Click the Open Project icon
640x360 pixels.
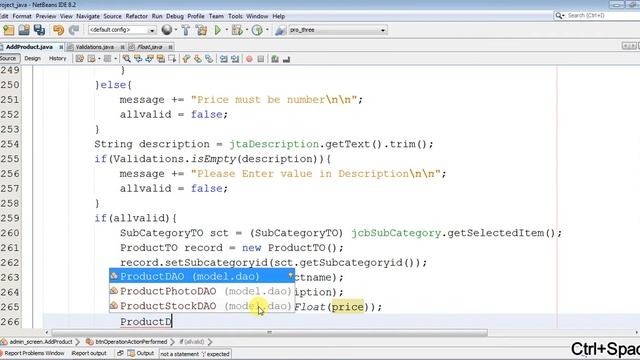pos(24,30)
